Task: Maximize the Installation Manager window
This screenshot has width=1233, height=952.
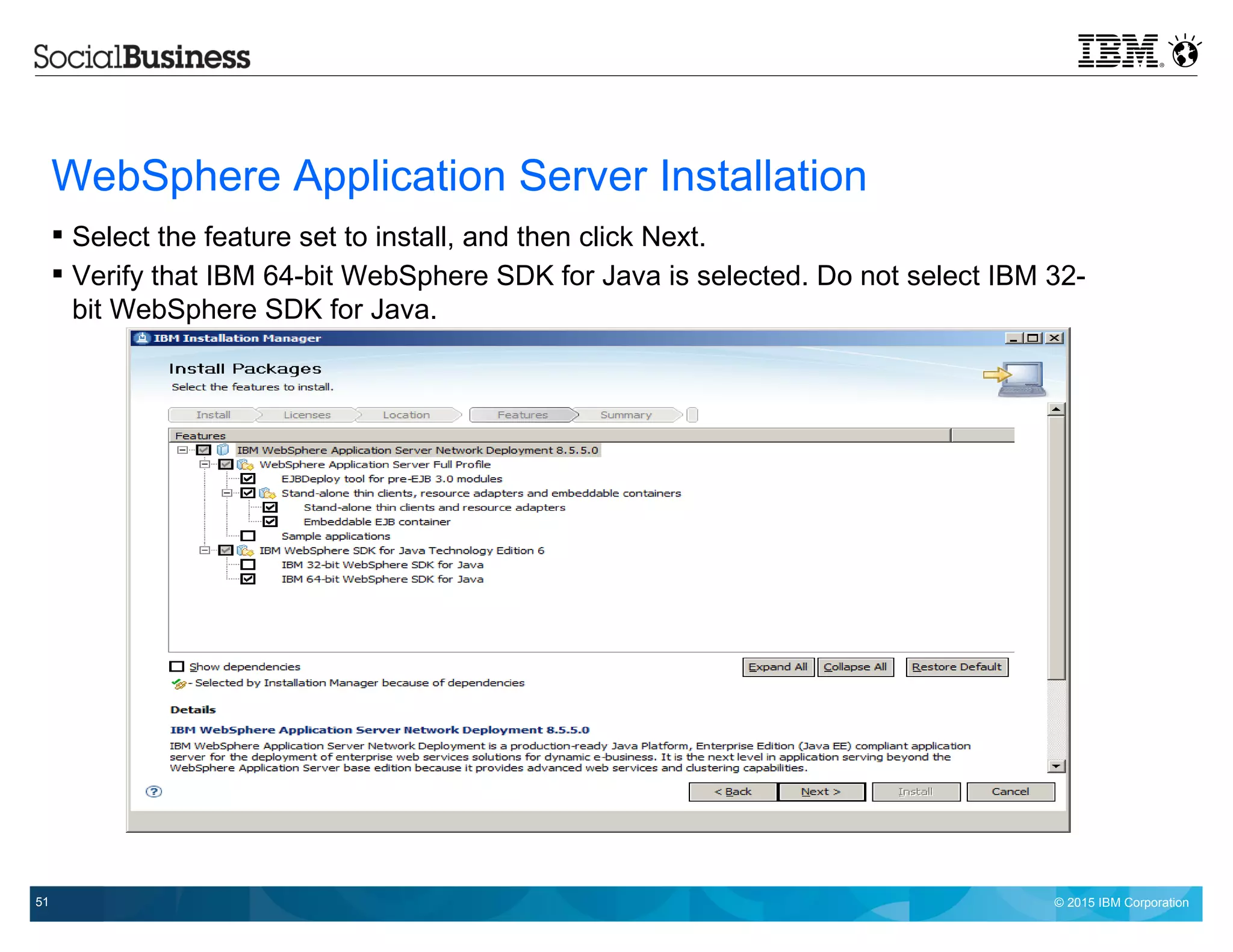Action: point(1033,338)
